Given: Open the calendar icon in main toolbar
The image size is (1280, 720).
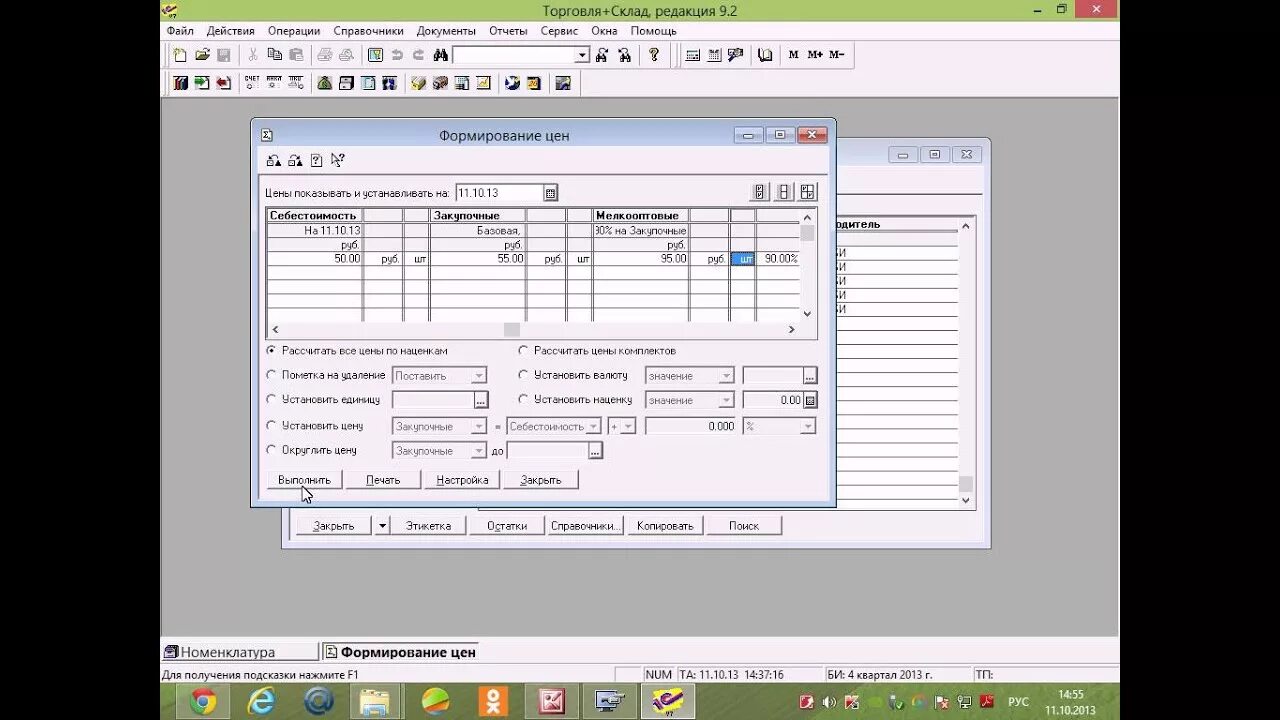Looking at the screenshot, I should (714, 55).
